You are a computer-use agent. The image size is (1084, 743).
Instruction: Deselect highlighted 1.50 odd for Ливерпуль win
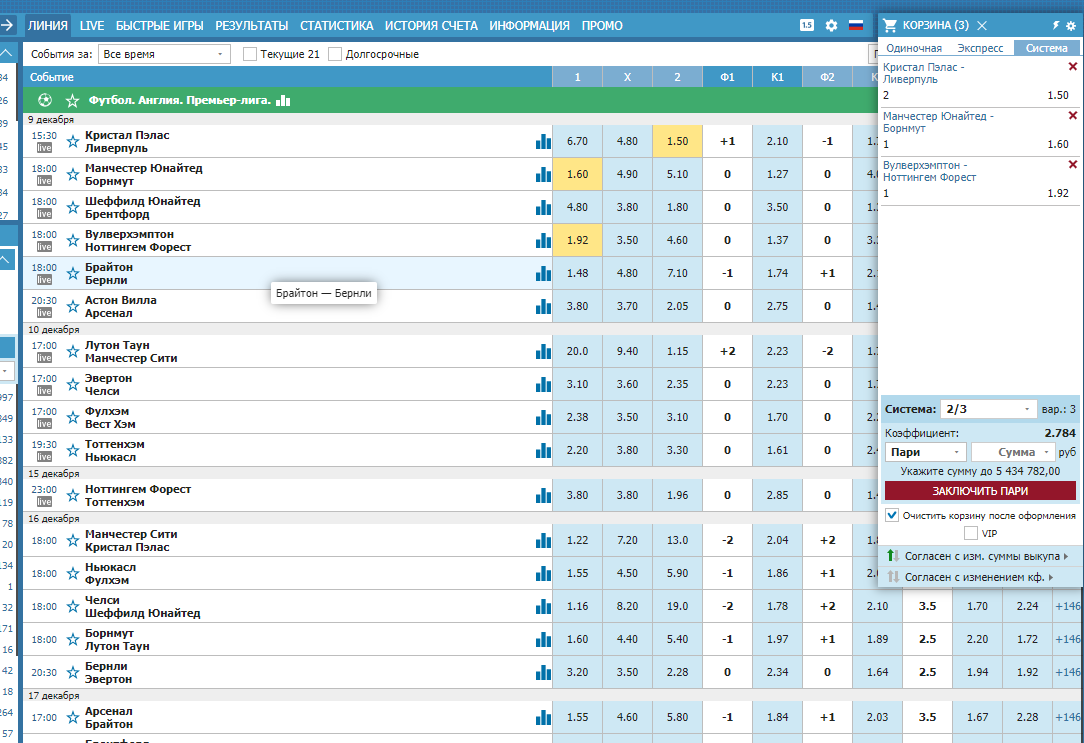(x=678, y=141)
